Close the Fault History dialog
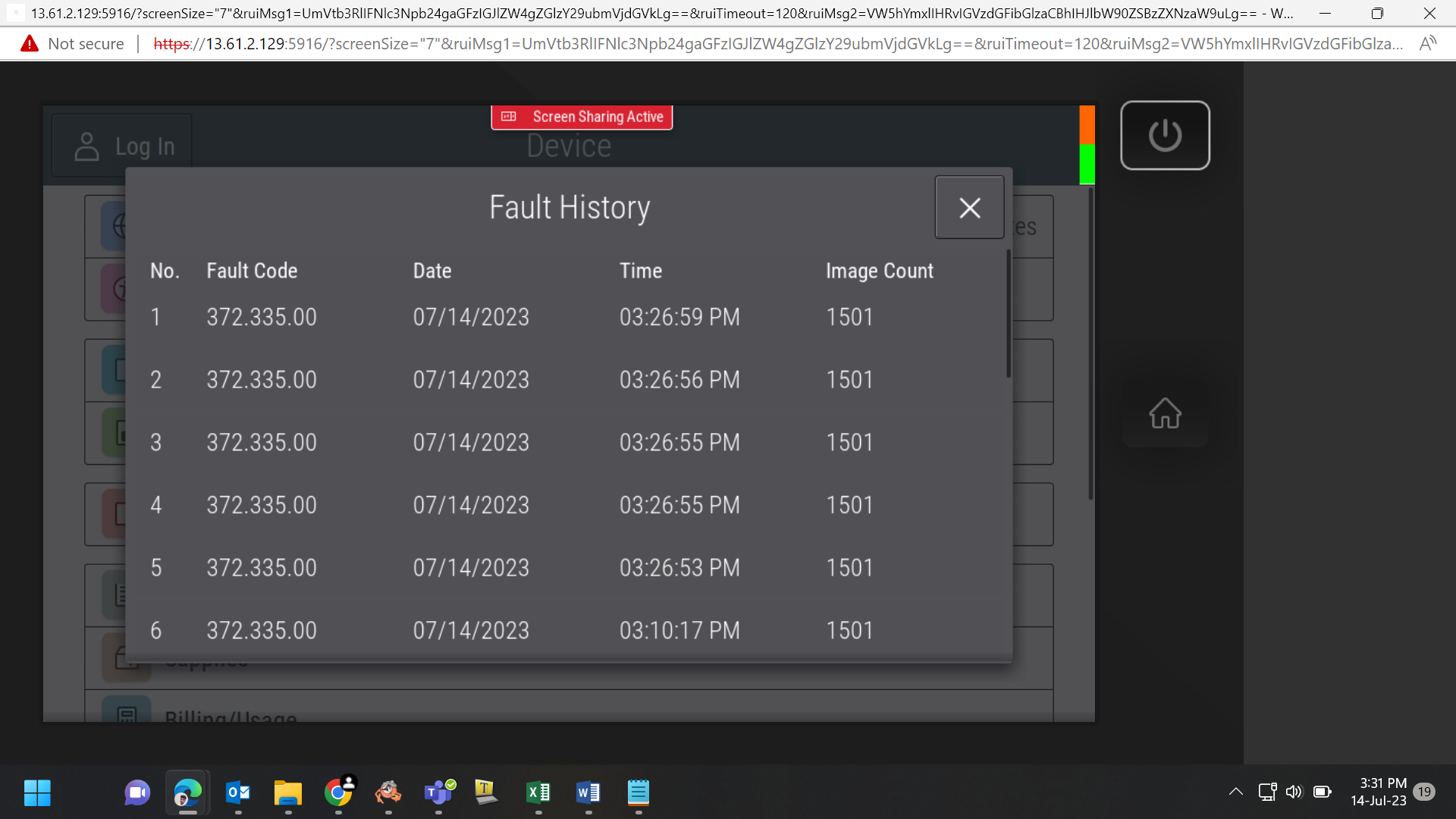 (x=969, y=208)
